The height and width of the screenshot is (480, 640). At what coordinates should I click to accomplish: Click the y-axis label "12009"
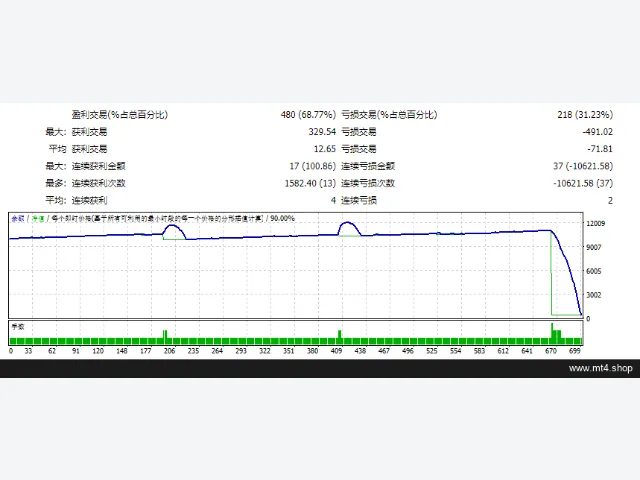(596, 223)
